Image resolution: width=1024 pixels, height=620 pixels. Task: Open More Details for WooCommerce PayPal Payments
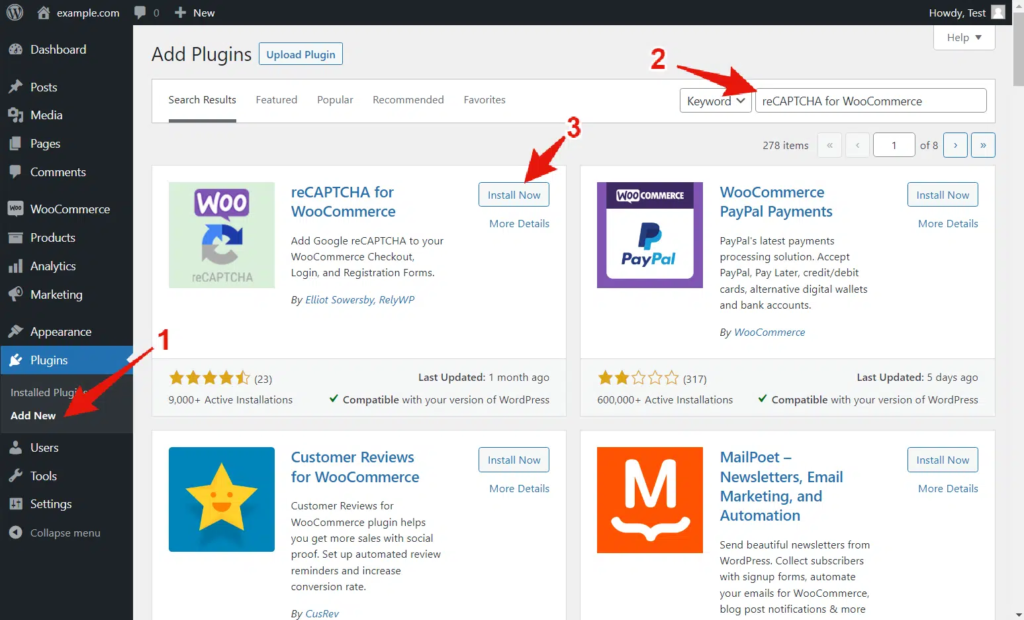[x=947, y=224]
